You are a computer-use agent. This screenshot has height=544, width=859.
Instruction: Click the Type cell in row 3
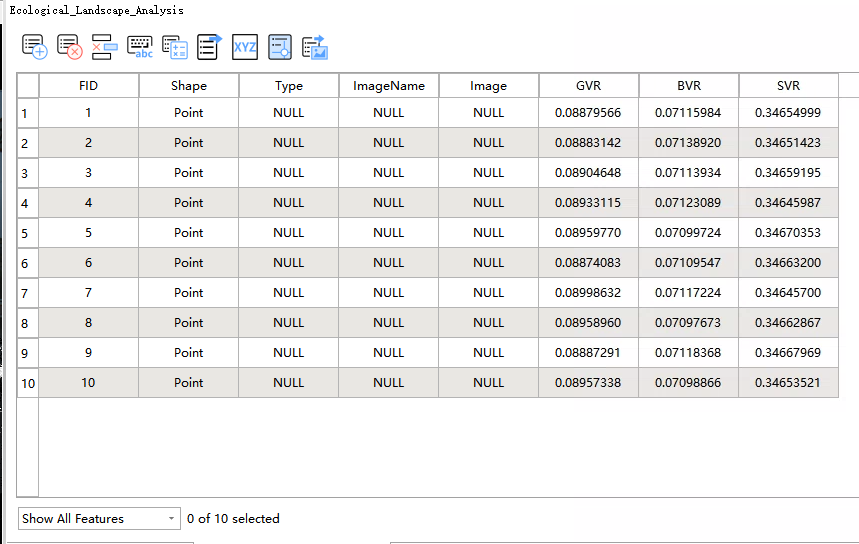[x=288, y=173]
